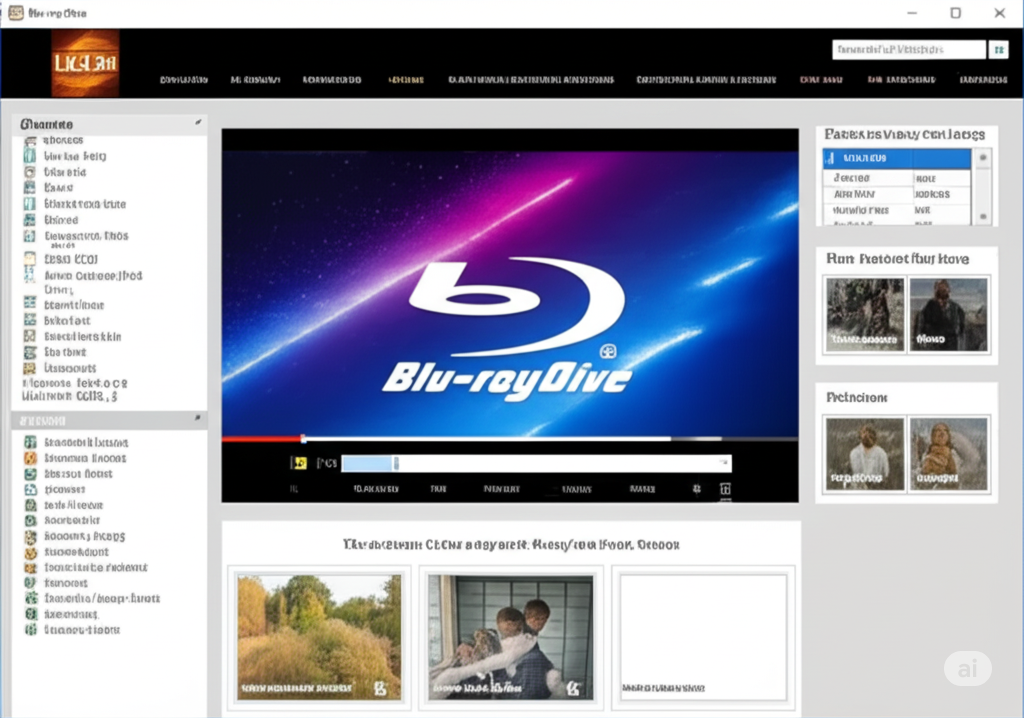Click the teal search button beside search field
The width and height of the screenshot is (1024, 718).
coord(999,50)
